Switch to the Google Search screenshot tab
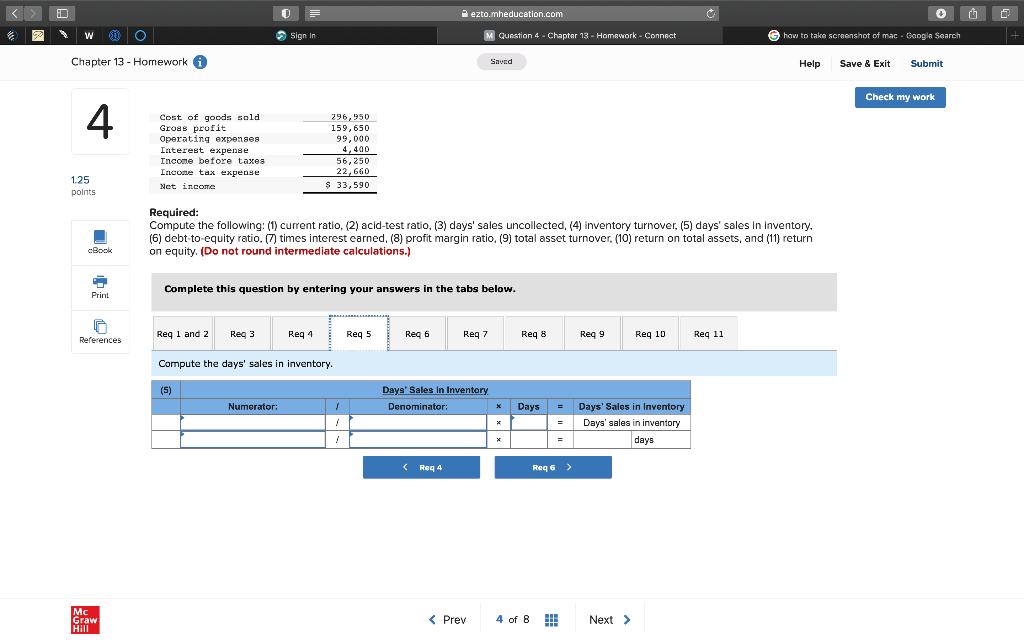The height and width of the screenshot is (640, 1024). coord(865,35)
